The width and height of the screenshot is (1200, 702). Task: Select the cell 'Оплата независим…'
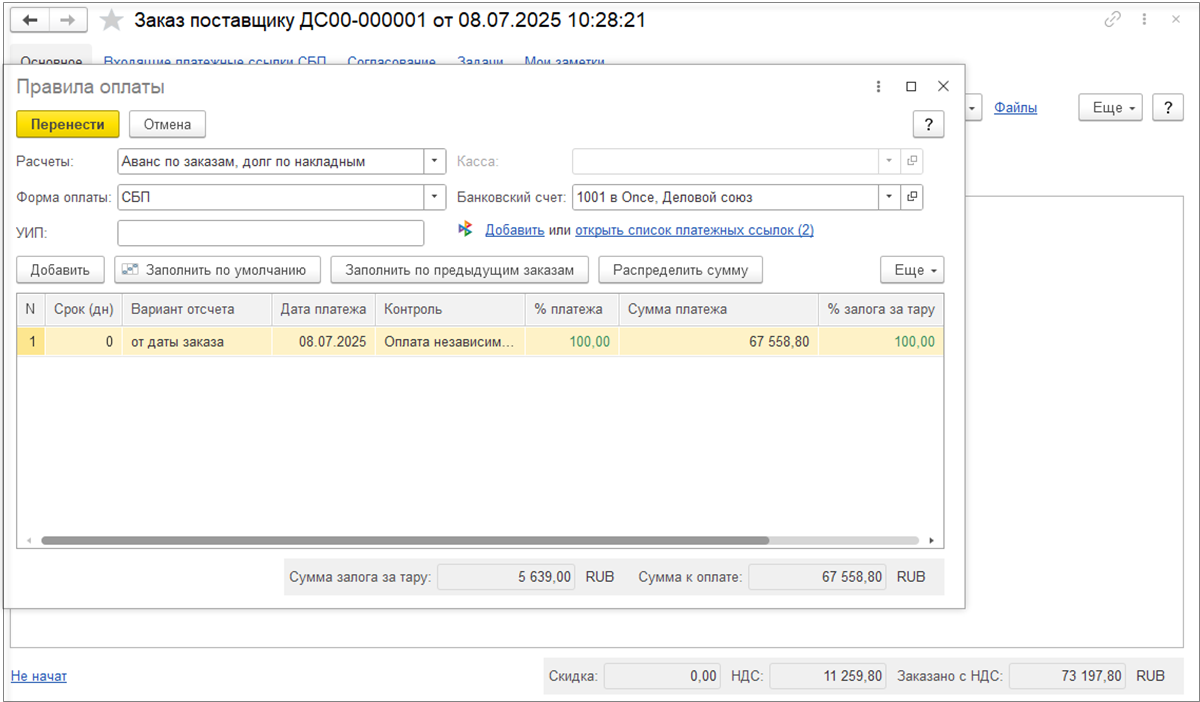[x=450, y=342]
